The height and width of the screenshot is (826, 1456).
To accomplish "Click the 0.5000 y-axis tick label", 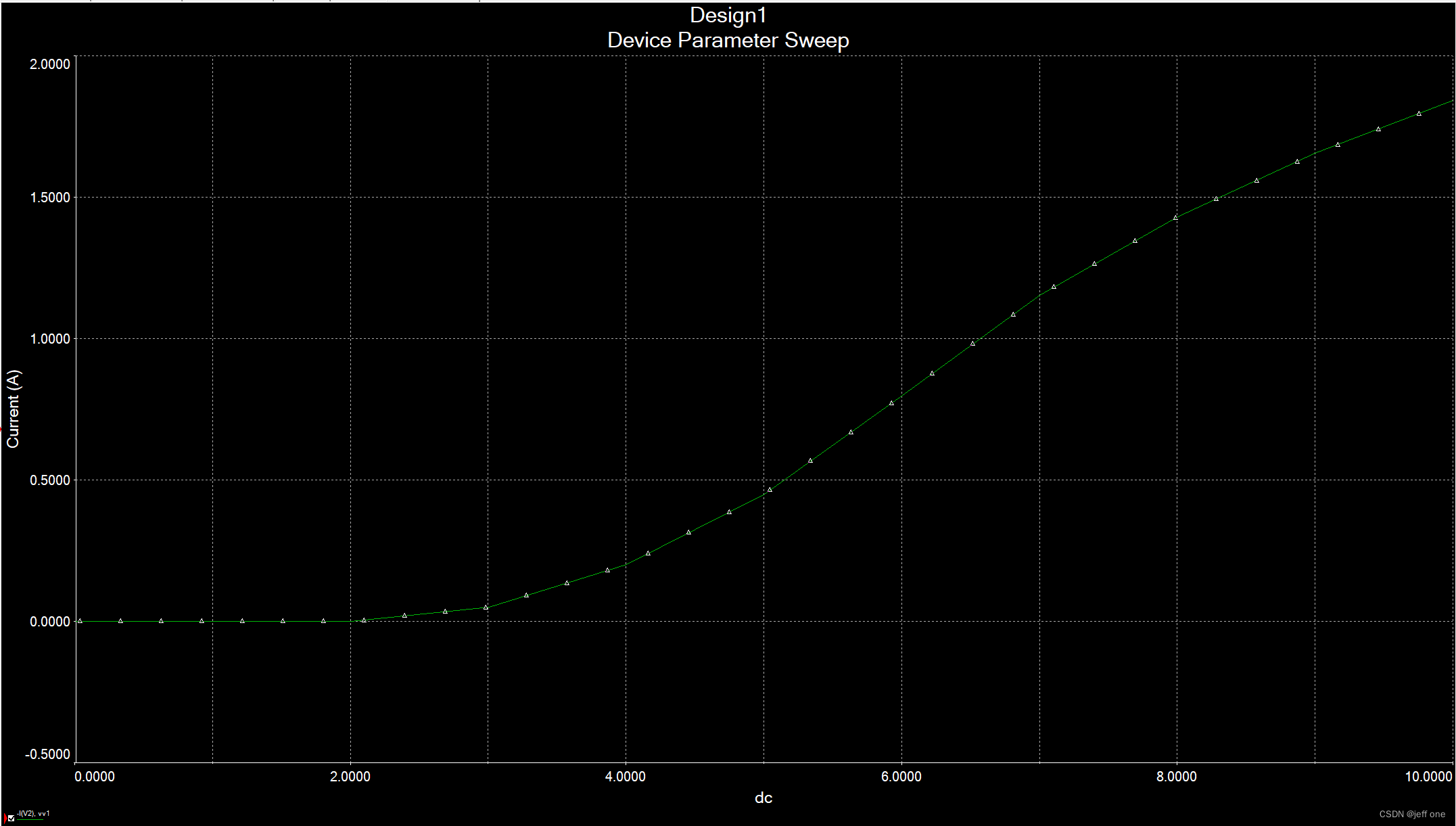I will coord(50,480).
